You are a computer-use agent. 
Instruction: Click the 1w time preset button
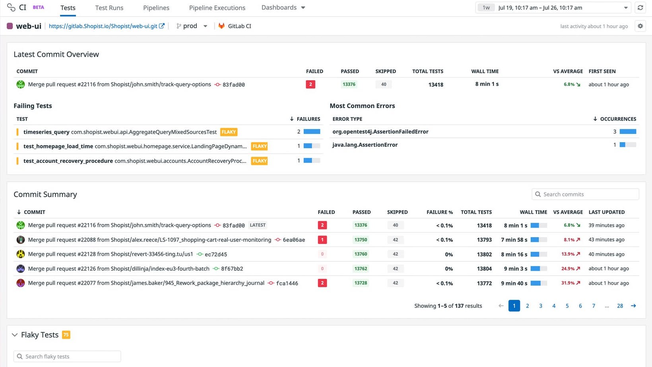pos(486,7)
